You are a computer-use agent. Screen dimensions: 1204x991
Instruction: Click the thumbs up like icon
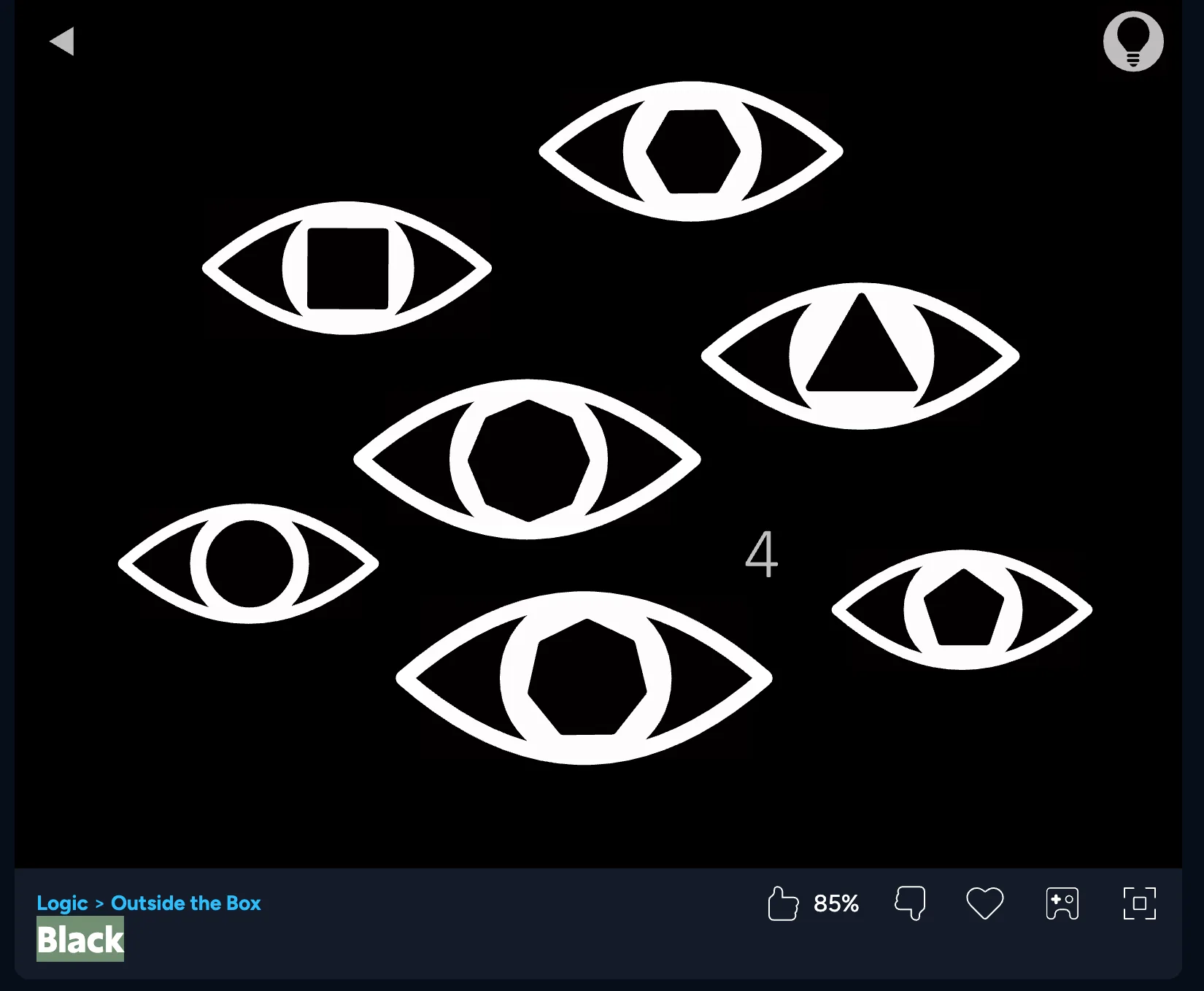(x=783, y=903)
